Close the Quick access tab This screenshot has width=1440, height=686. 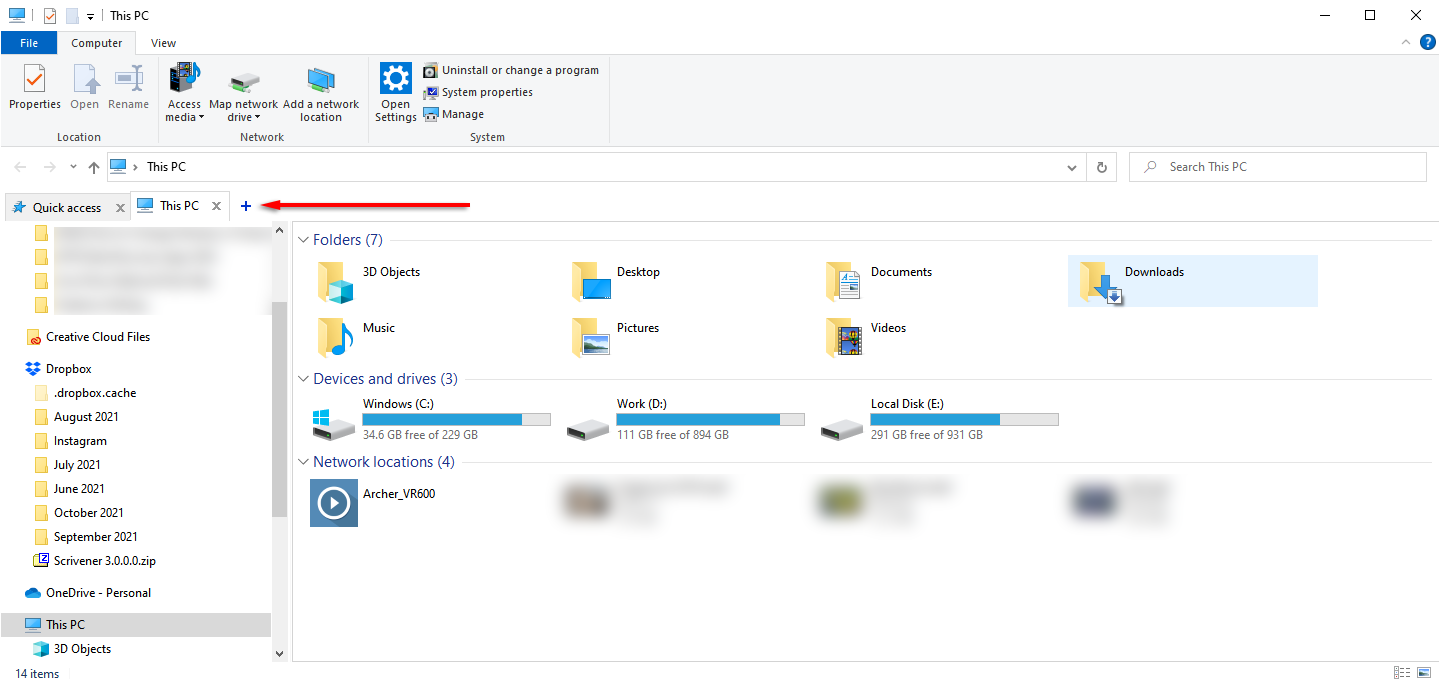121,207
